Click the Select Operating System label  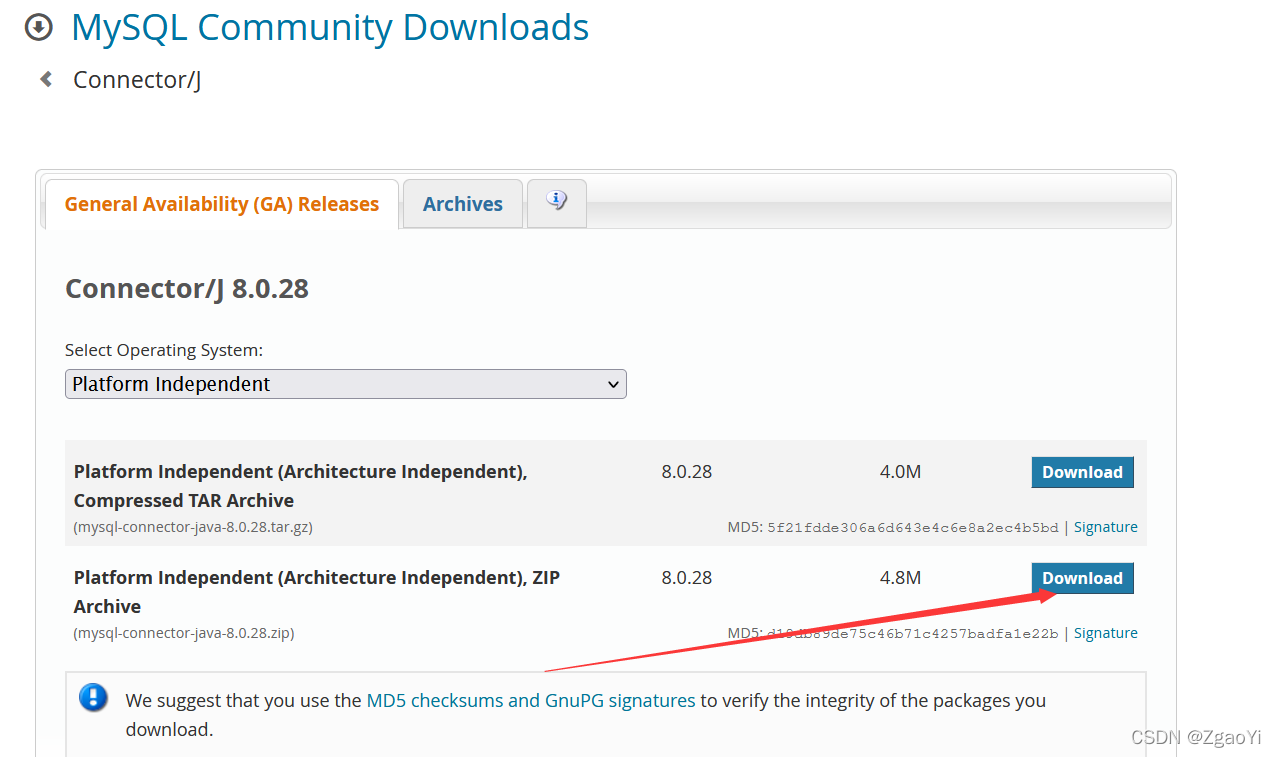[164, 350]
